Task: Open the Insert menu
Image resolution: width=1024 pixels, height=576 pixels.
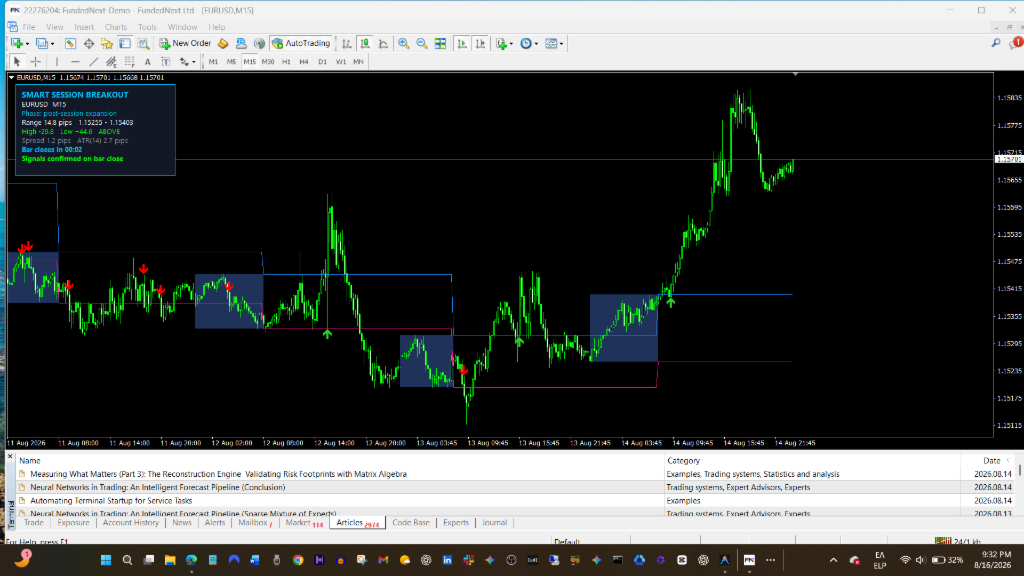Action: pyautogui.click(x=84, y=27)
